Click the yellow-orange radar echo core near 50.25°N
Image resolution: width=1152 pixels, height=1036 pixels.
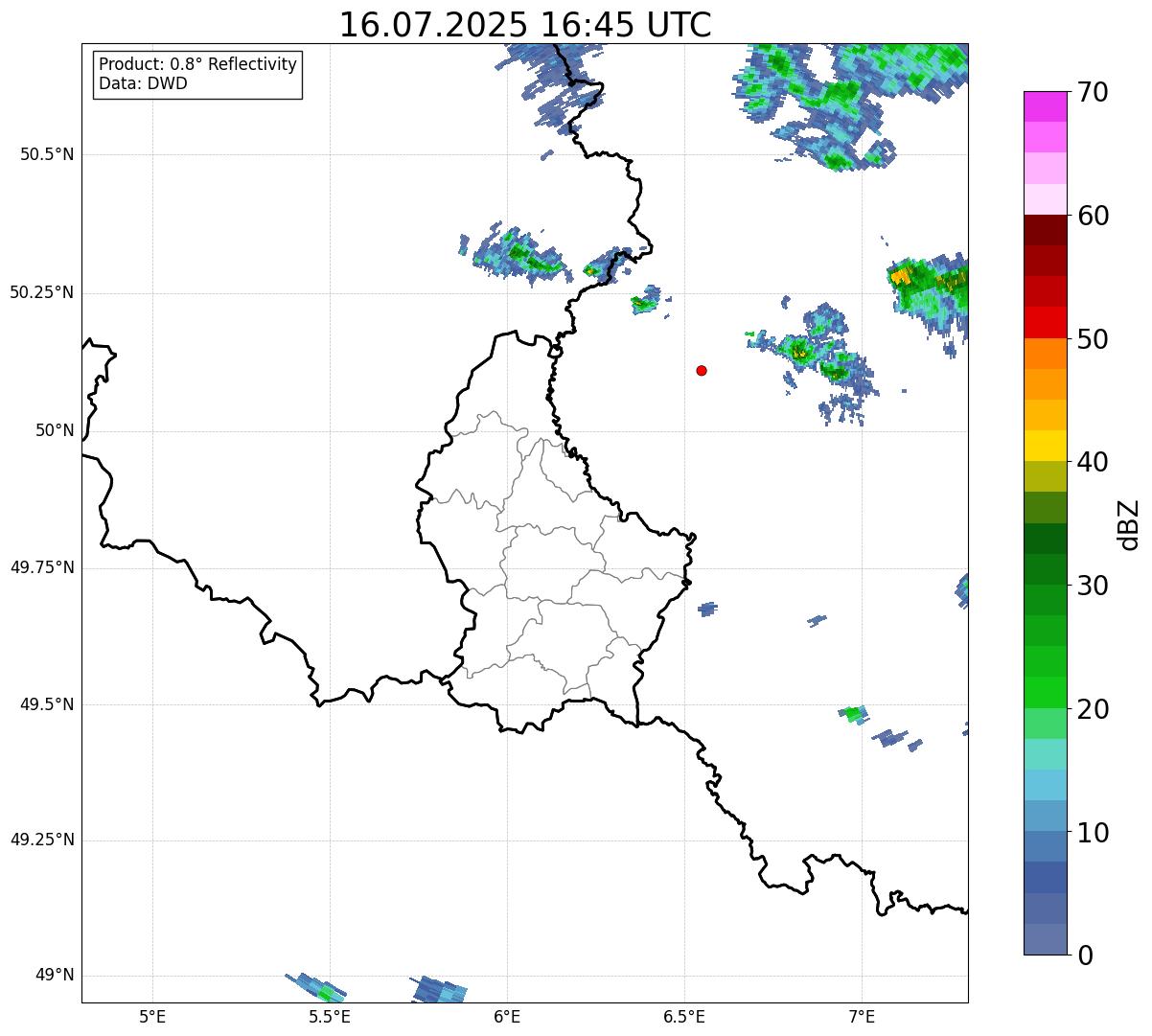coord(901,277)
